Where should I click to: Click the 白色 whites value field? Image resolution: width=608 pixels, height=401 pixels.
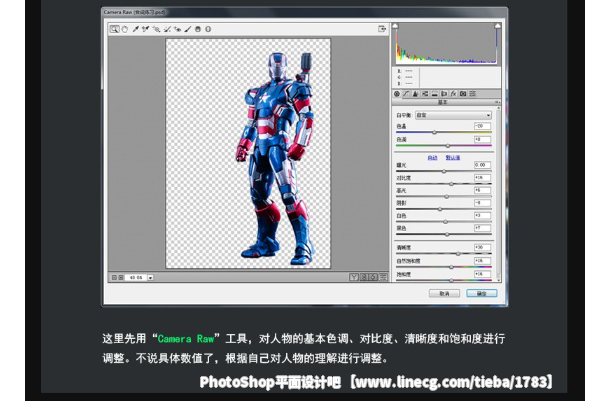(x=482, y=216)
